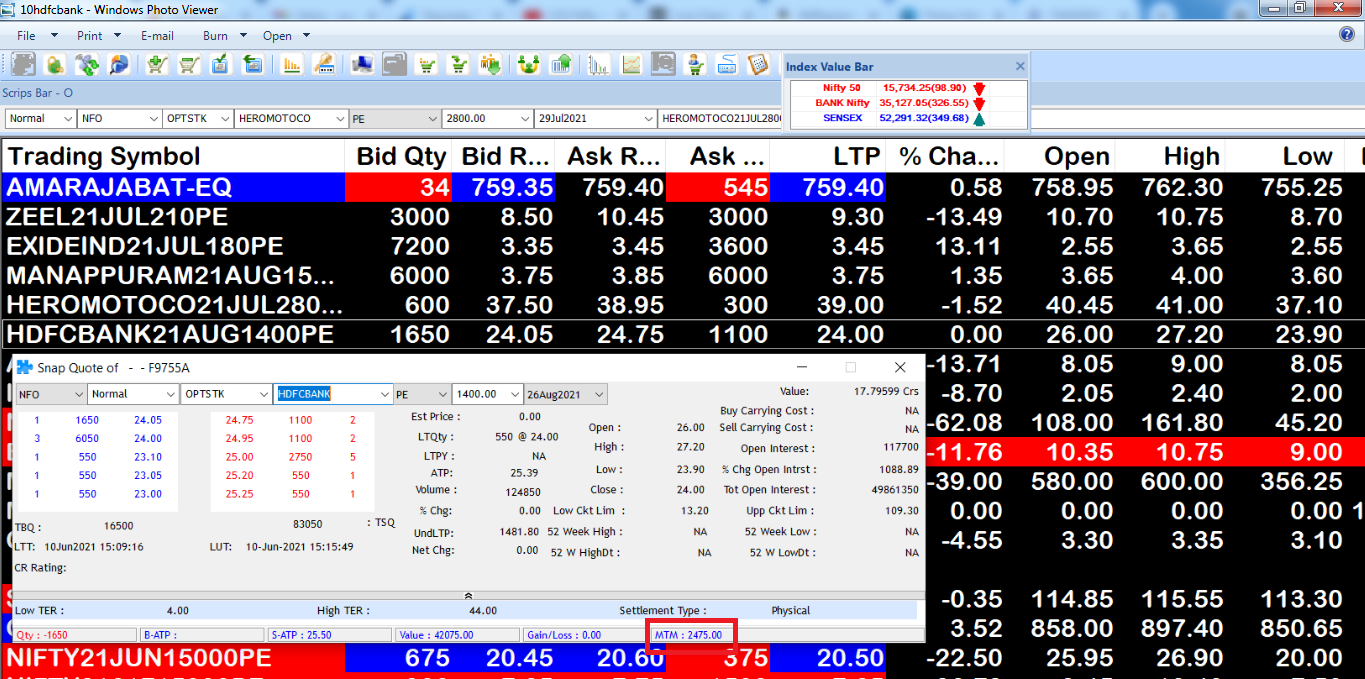This screenshot has width=1365, height=679.
Task: Select the HDFCBANK21AUG1400PE row
Action: pos(683,334)
